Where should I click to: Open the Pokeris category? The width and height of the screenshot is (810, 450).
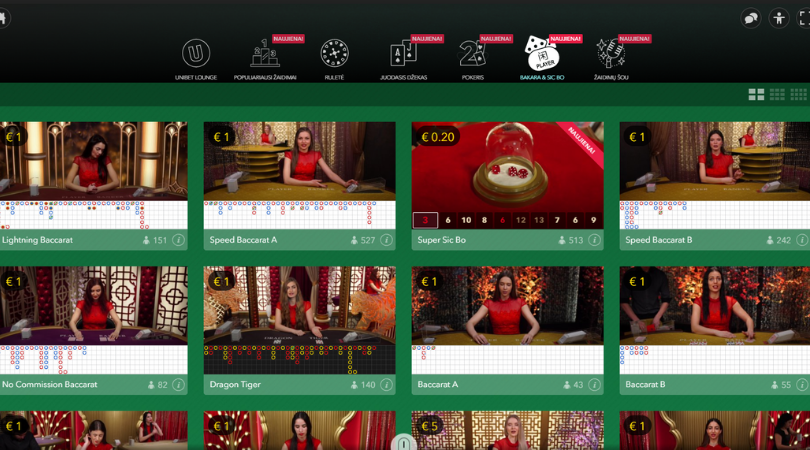tap(473, 59)
